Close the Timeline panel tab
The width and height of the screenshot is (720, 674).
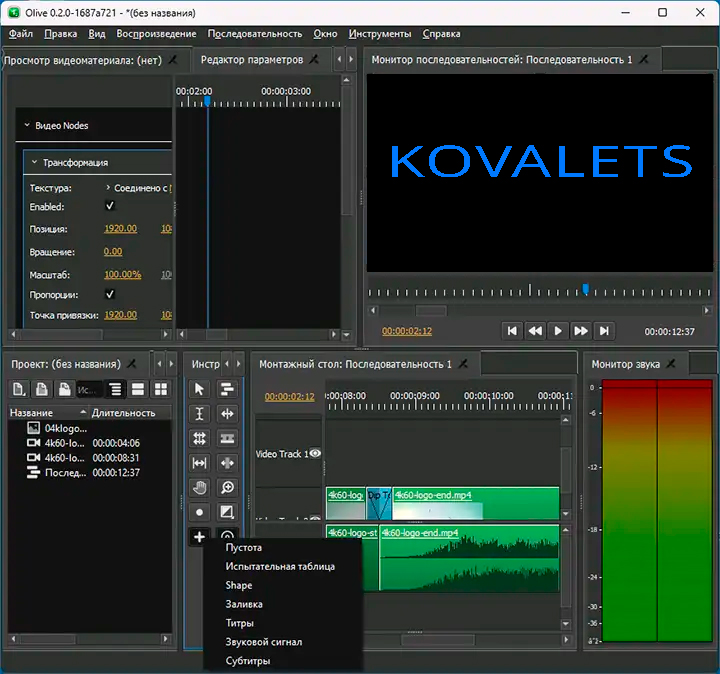pyautogui.click(x=463, y=364)
